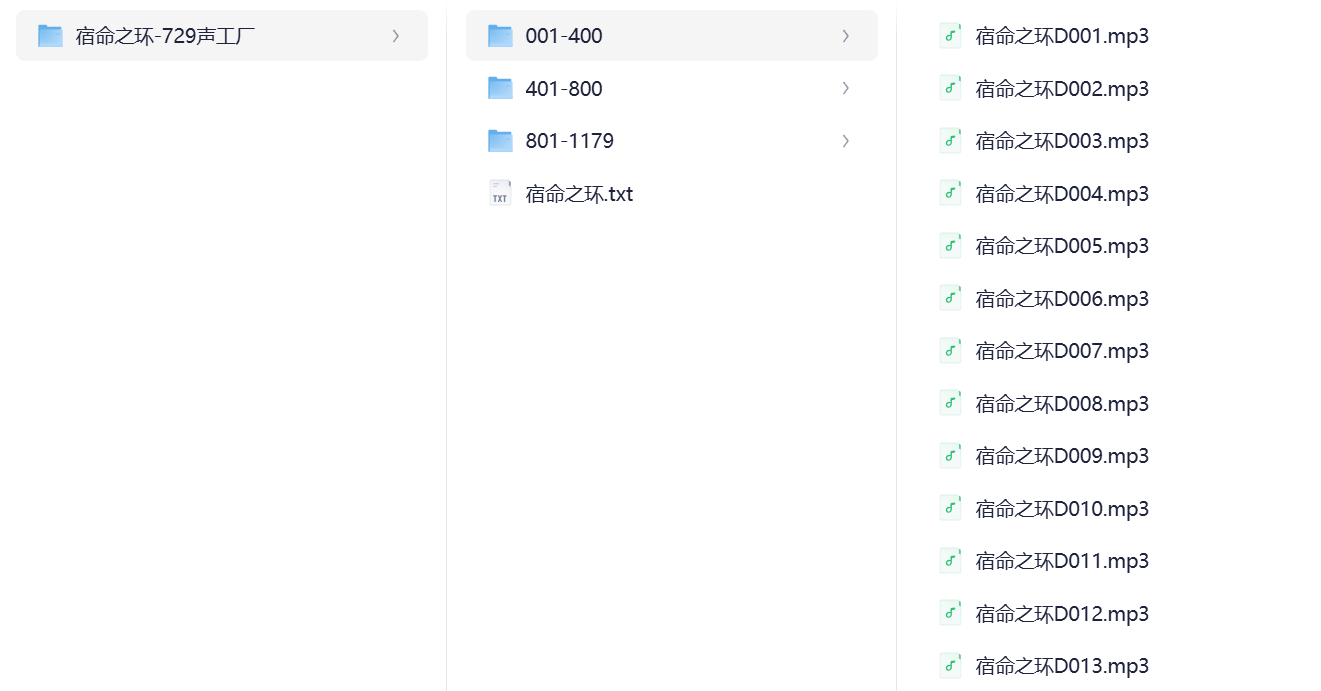Select file name 宿命之环D010.mp3
The height and width of the screenshot is (691, 1321).
tap(1062, 509)
